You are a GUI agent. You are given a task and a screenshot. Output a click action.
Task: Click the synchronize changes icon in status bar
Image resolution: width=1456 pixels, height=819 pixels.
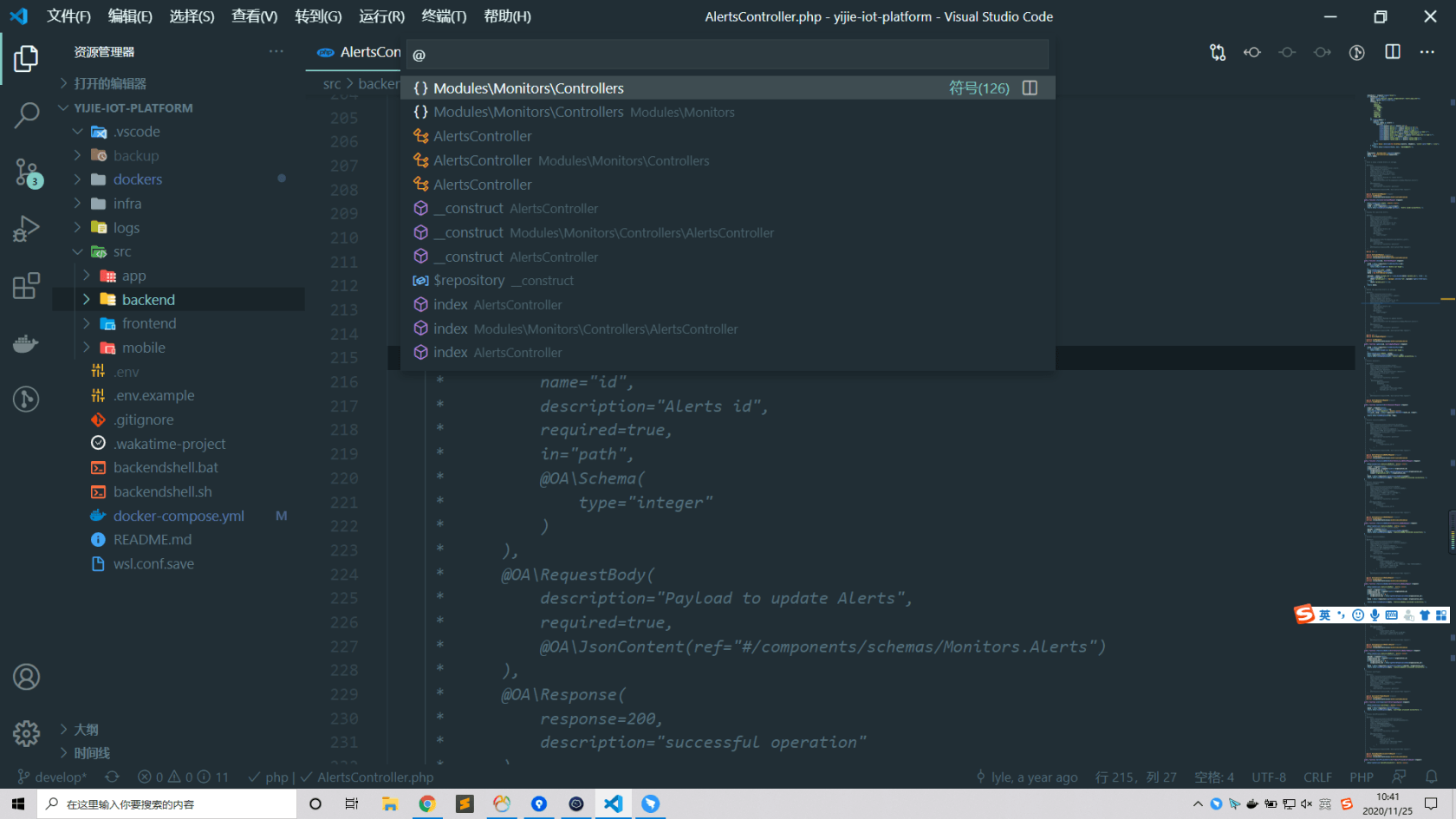coord(112,777)
